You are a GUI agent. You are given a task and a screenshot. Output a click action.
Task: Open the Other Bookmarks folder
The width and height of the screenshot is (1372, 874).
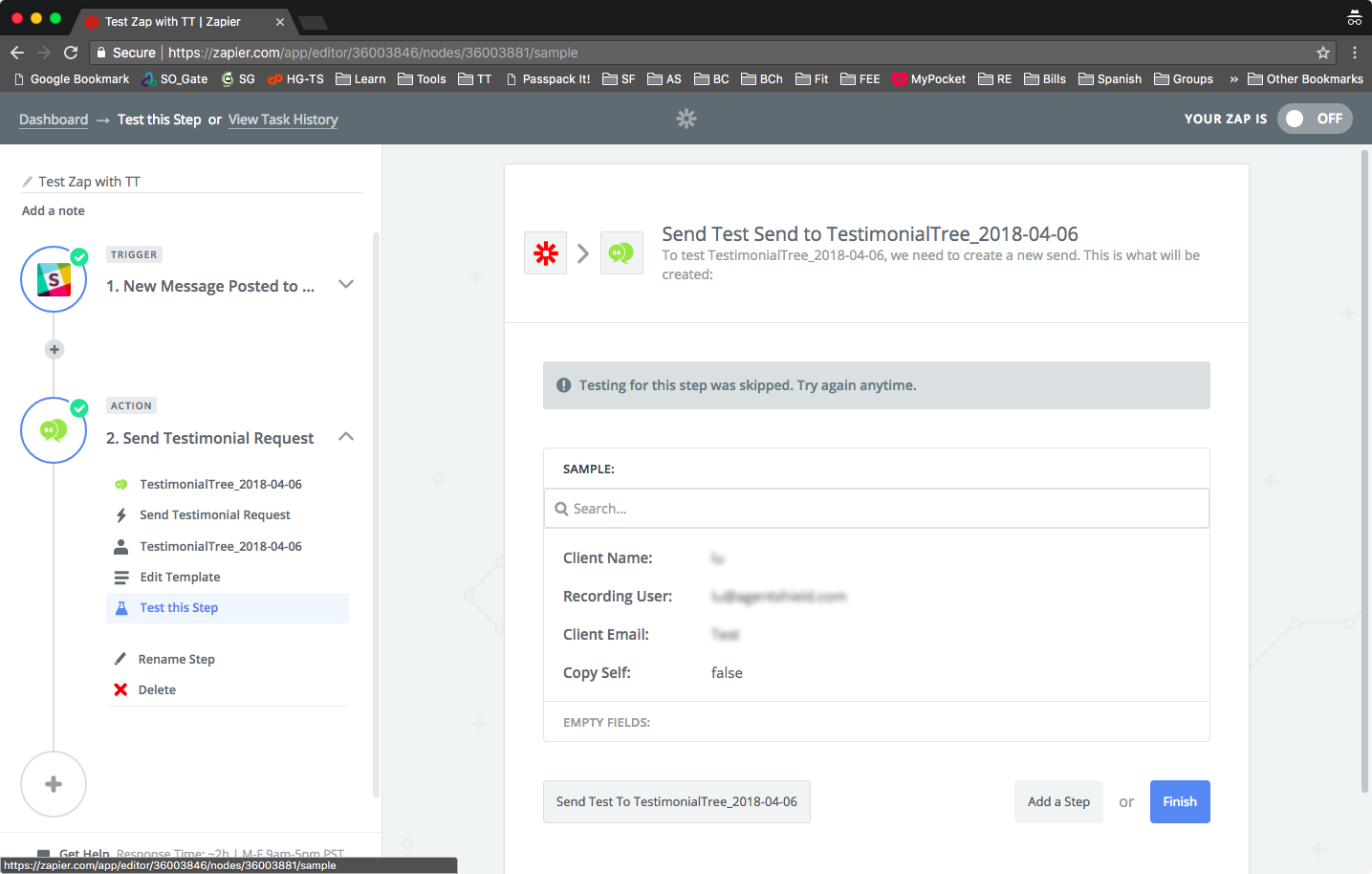tap(1305, 79)
